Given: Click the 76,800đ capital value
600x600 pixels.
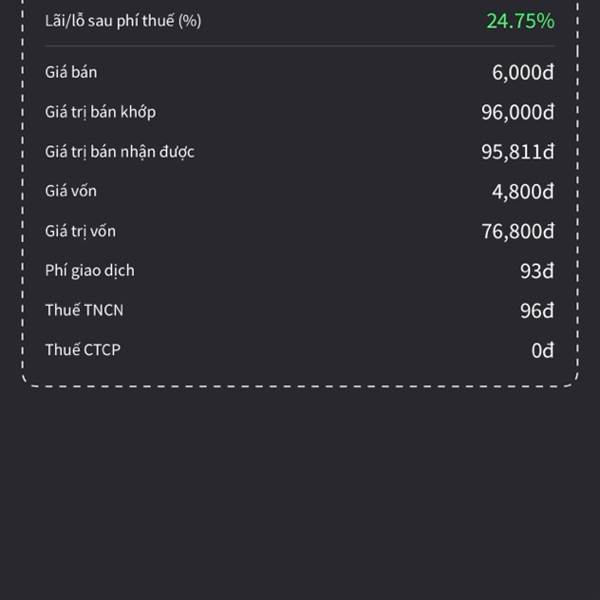Looking at the screenshot, I should [517, 231].
